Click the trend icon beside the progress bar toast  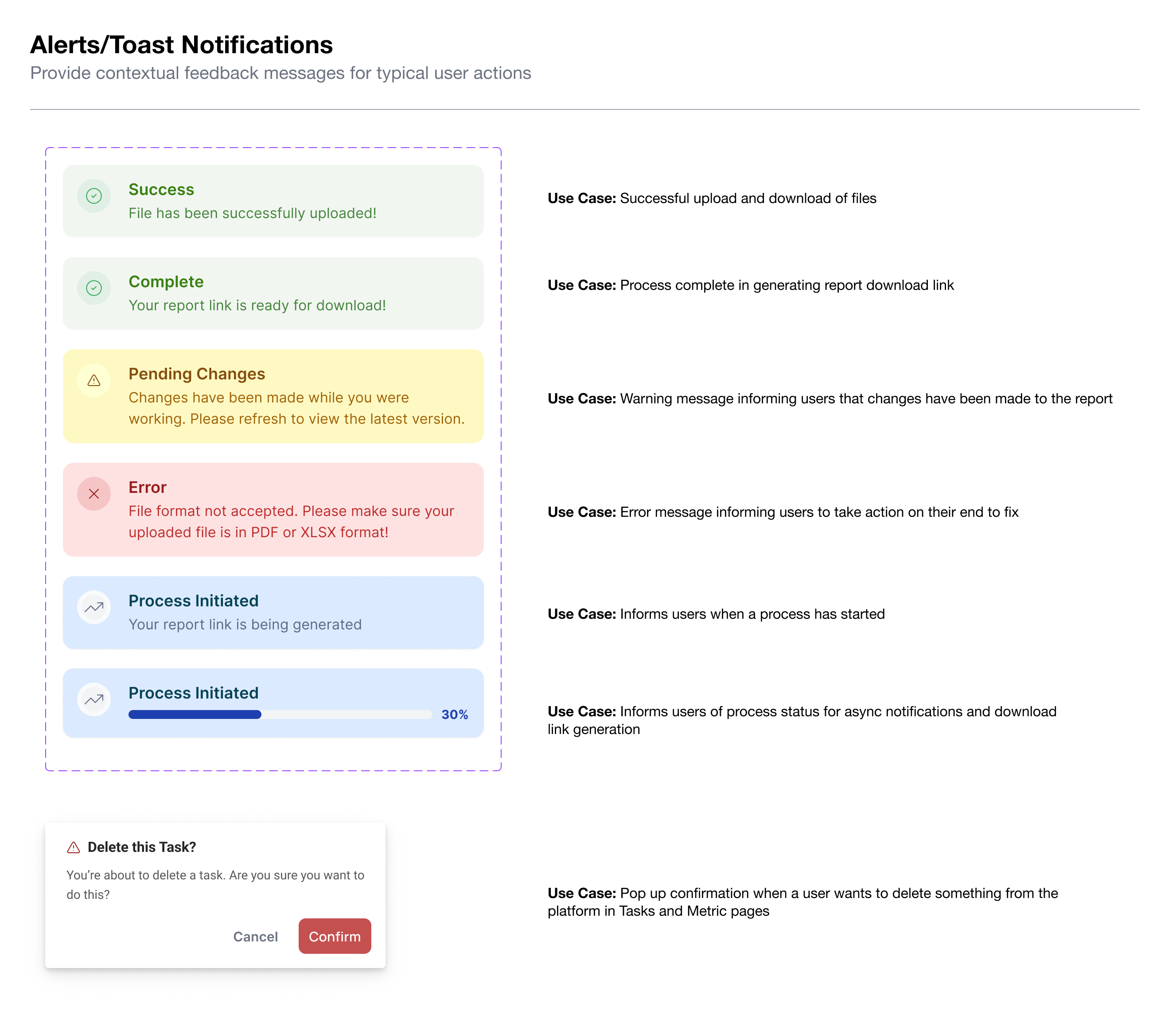93,699
